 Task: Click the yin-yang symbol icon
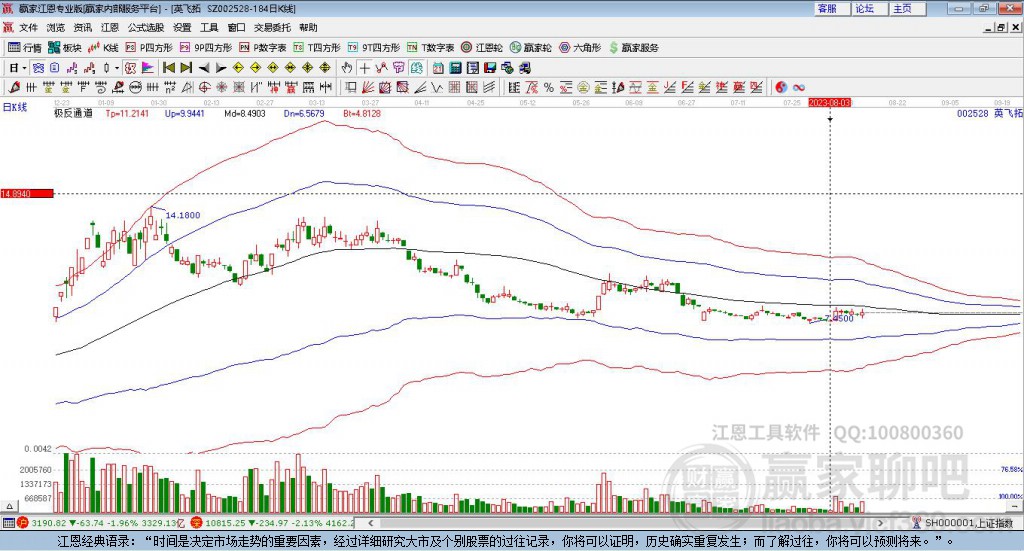point(781,87)
